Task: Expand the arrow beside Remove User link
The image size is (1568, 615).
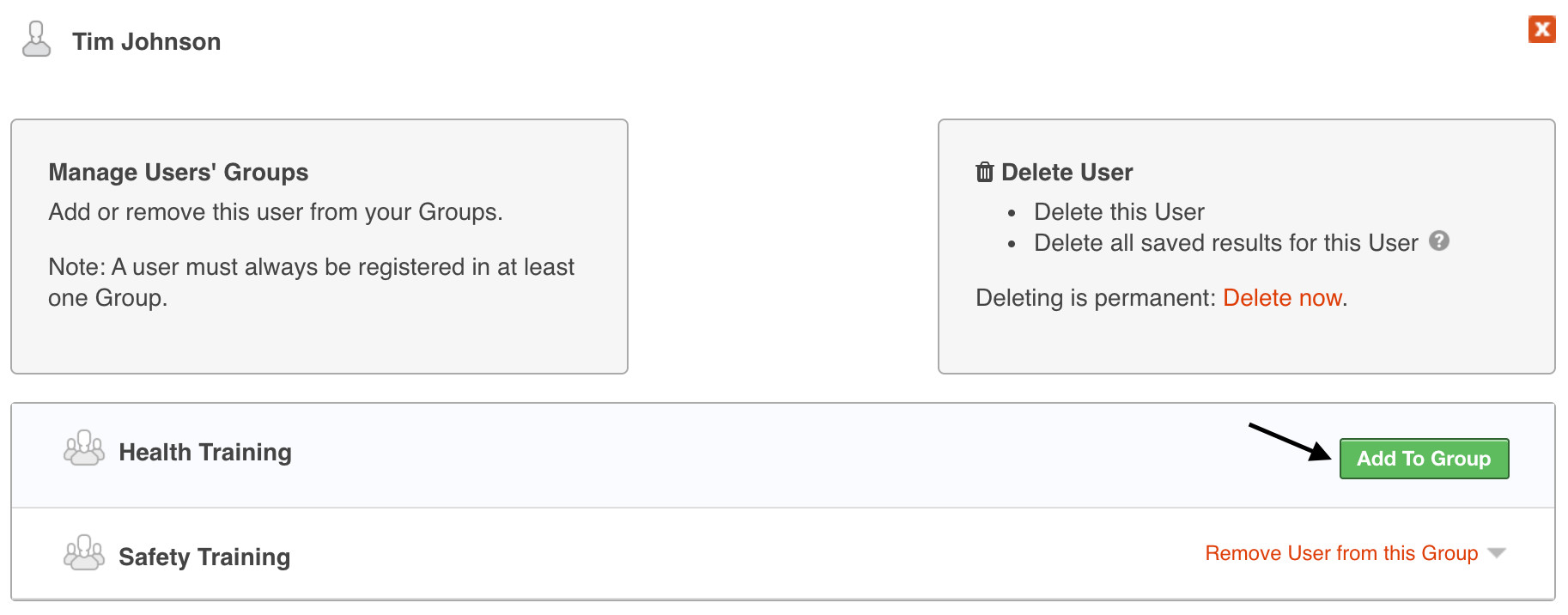Action: [x=1497, y=553]
